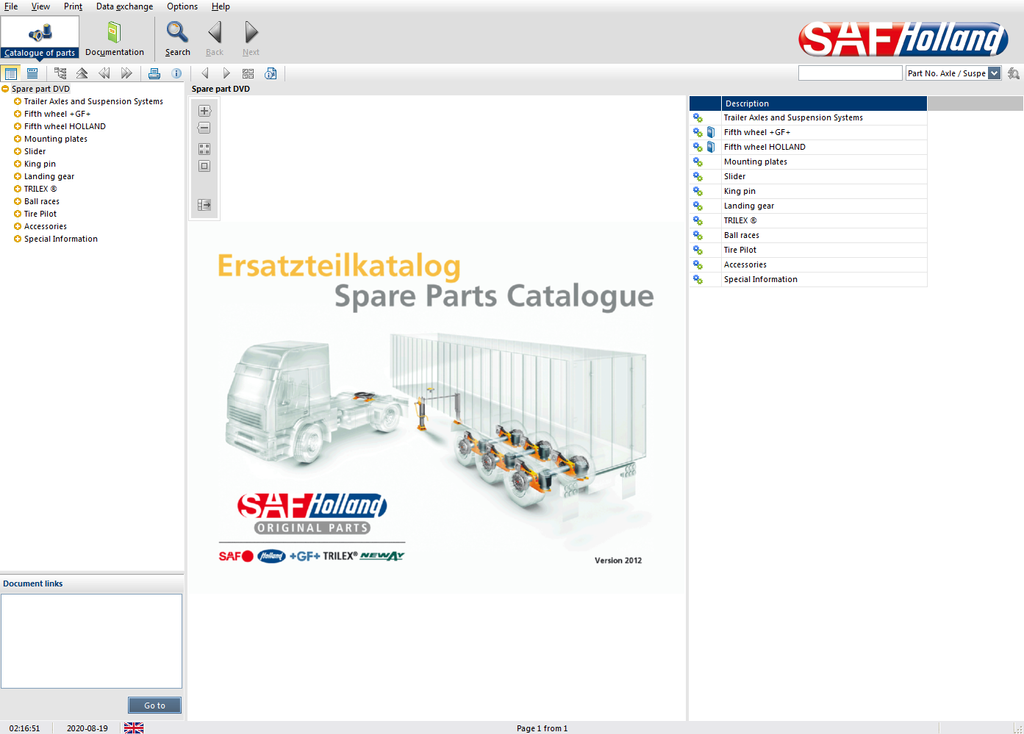Switch language with the UK flag
Screen dimensions: 1024x734
133,728
